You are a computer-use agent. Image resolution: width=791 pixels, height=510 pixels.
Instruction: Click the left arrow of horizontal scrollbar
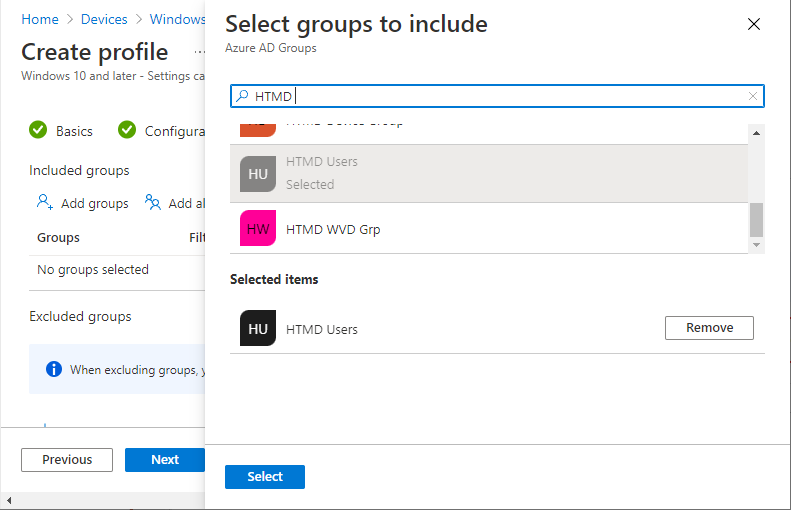coord(9,500)
